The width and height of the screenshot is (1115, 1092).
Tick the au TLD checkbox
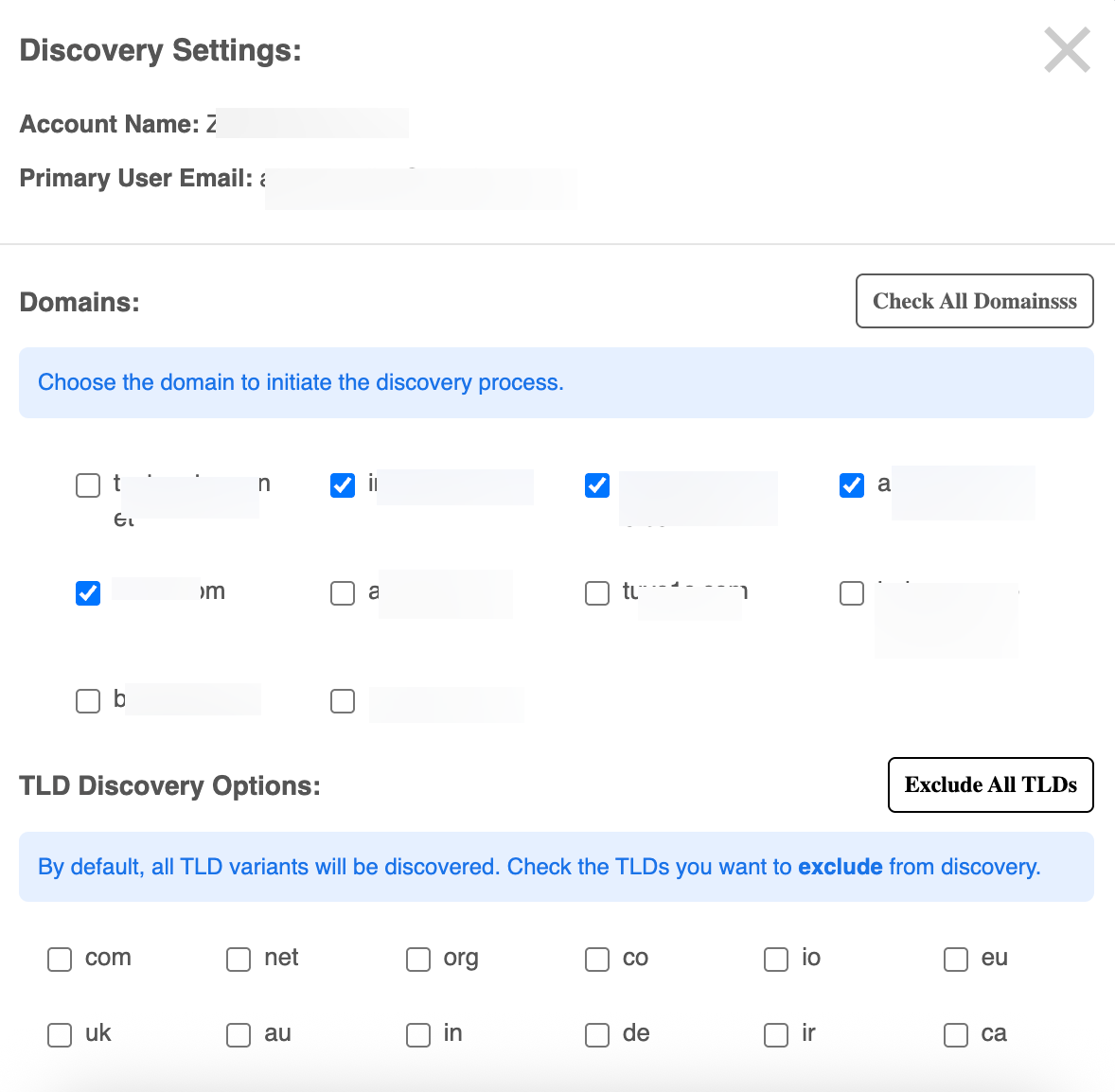click(239, 1035)
